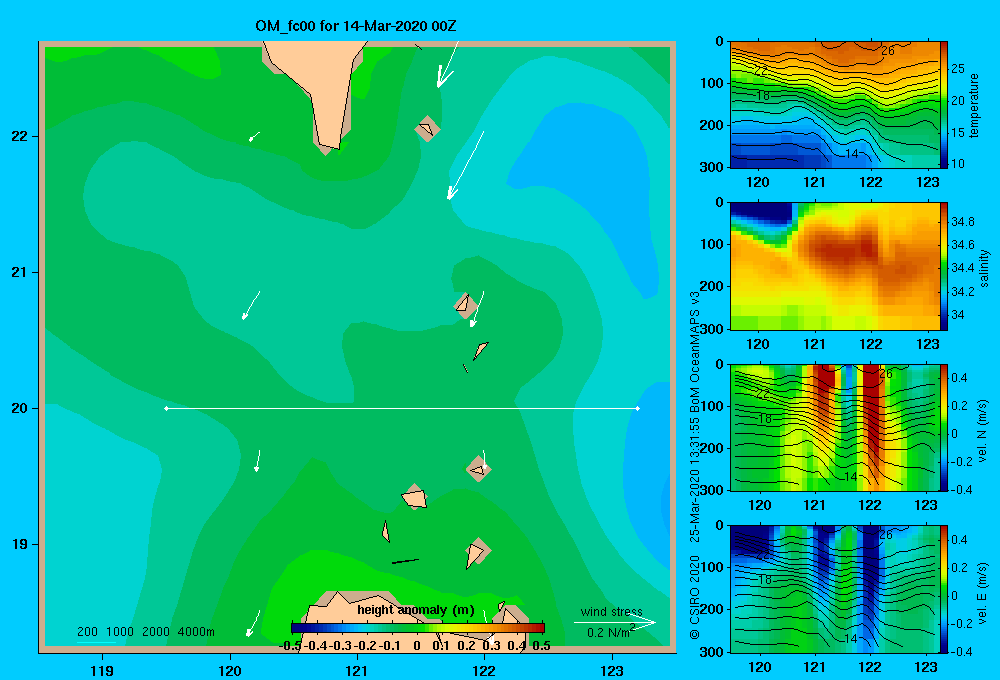Viewport: 1000px width, 680px height.
Task: Click the white transect line at latitude 20
Action: click(402, 408)
